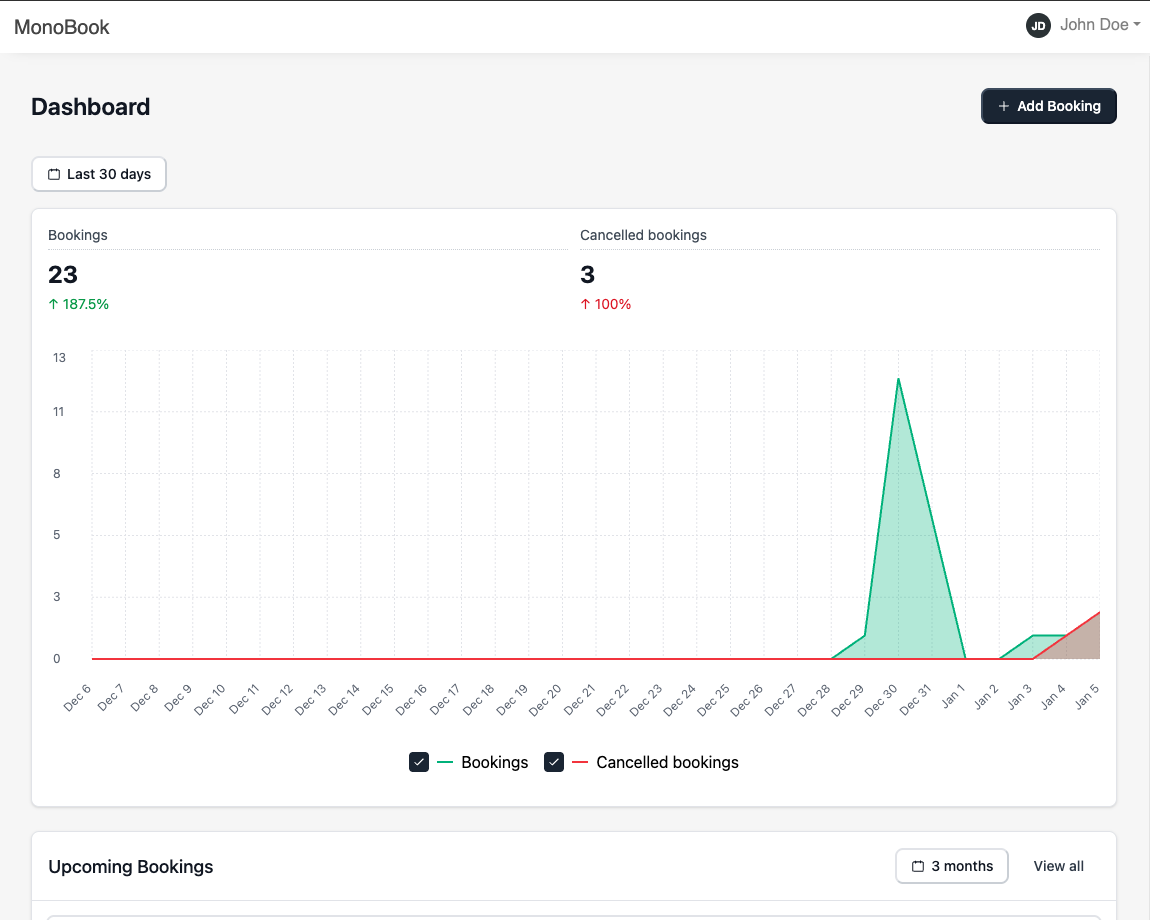Image resolution: width=1150 pixels, height=920 pixels.
Task: Click the Add Booking button
Action: click(x=1048, y=106)
